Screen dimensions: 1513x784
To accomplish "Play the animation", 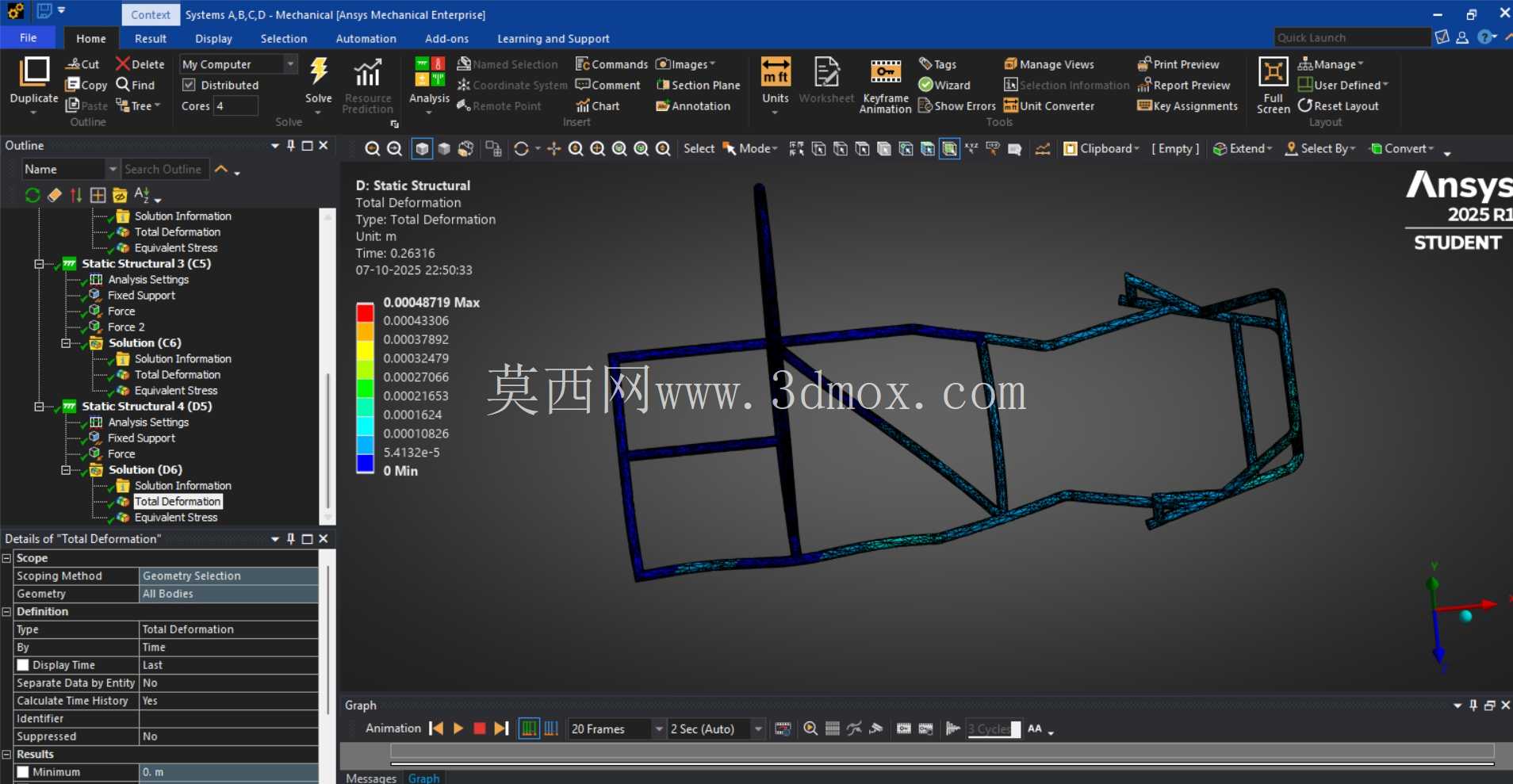I will pyautogui.click(x=458, y=729).
